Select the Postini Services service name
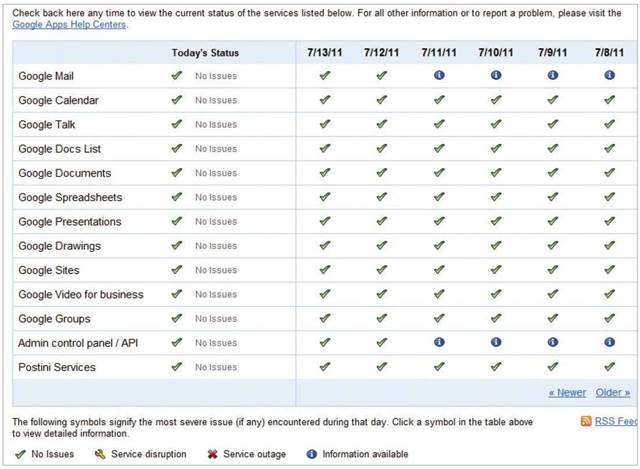640x469 pixels. click(57, 367)
